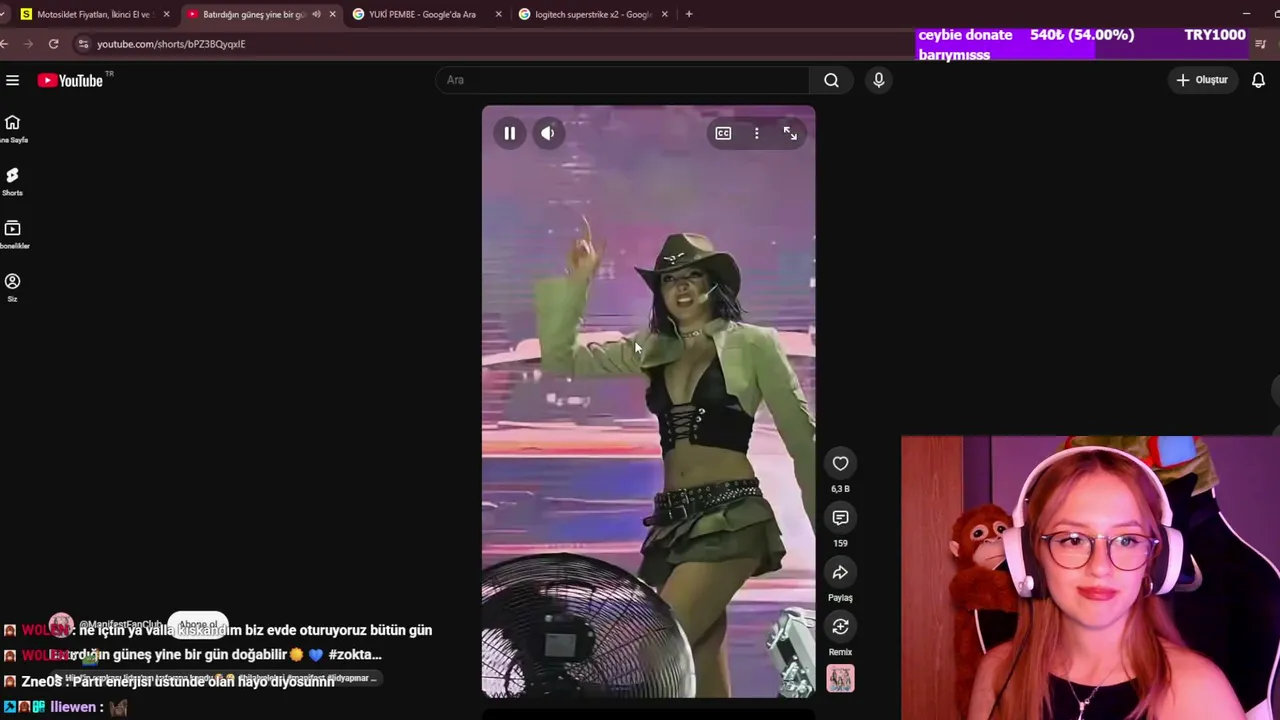
Task: Open Ana Sayfa in the YouTube sidebar
Action: [x=12, y=129]
